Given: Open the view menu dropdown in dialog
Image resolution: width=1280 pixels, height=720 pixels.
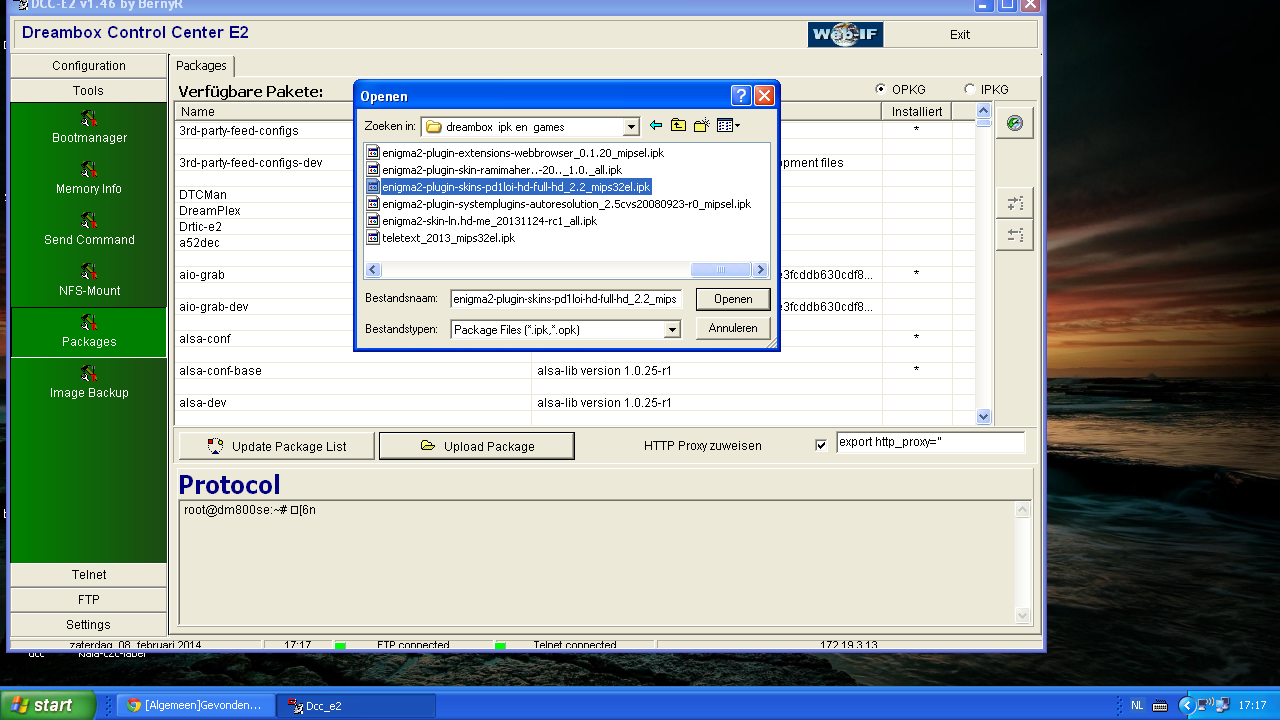Looking at the screenshot, I should [x=729, y=126].
